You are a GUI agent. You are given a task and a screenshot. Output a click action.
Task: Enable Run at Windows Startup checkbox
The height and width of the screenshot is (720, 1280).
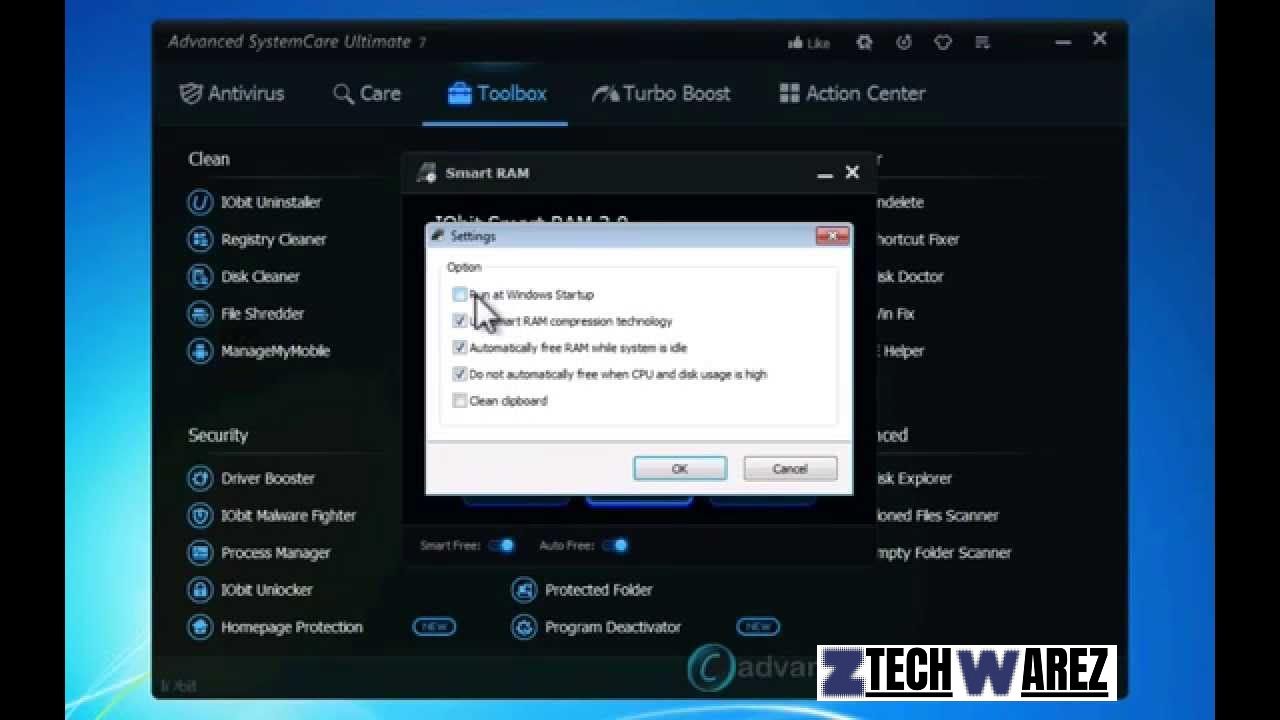click(x=459, y=294)
